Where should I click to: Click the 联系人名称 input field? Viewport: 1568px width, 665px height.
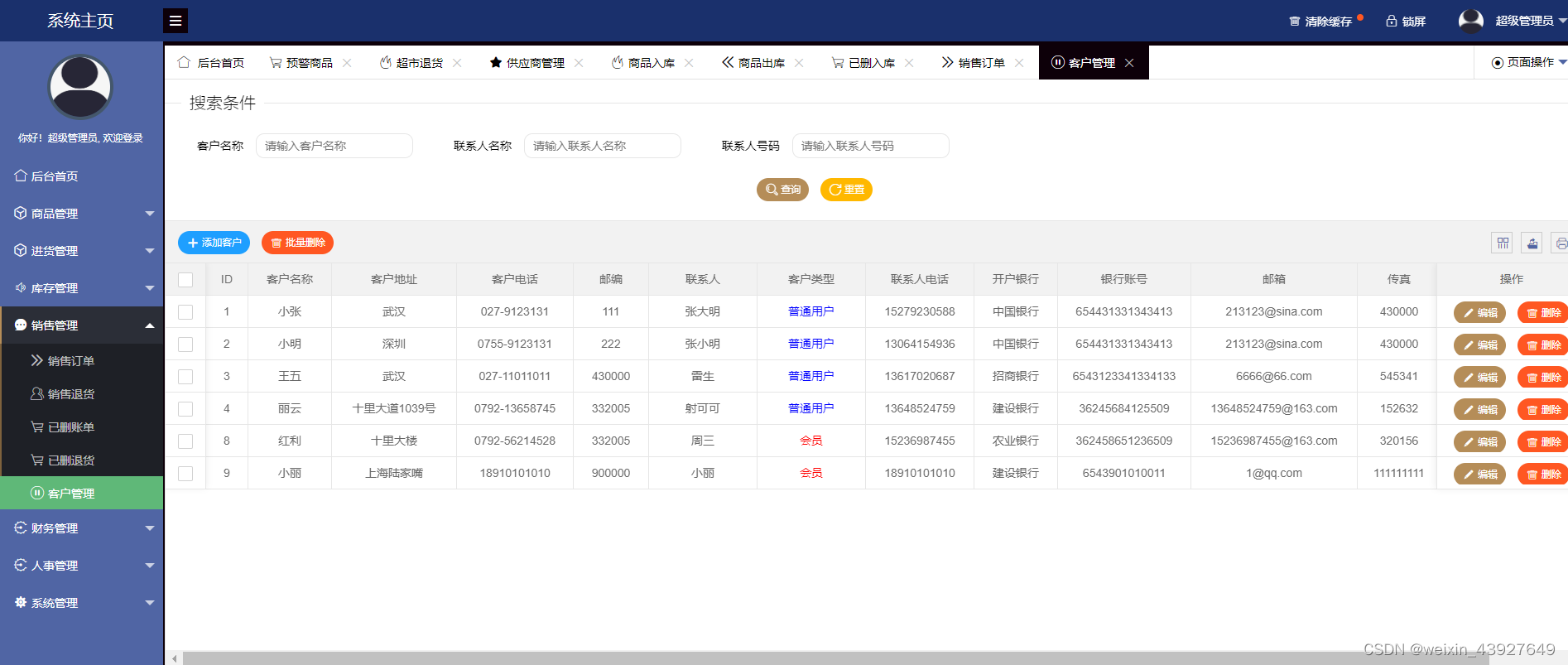(x=603, y=146)
